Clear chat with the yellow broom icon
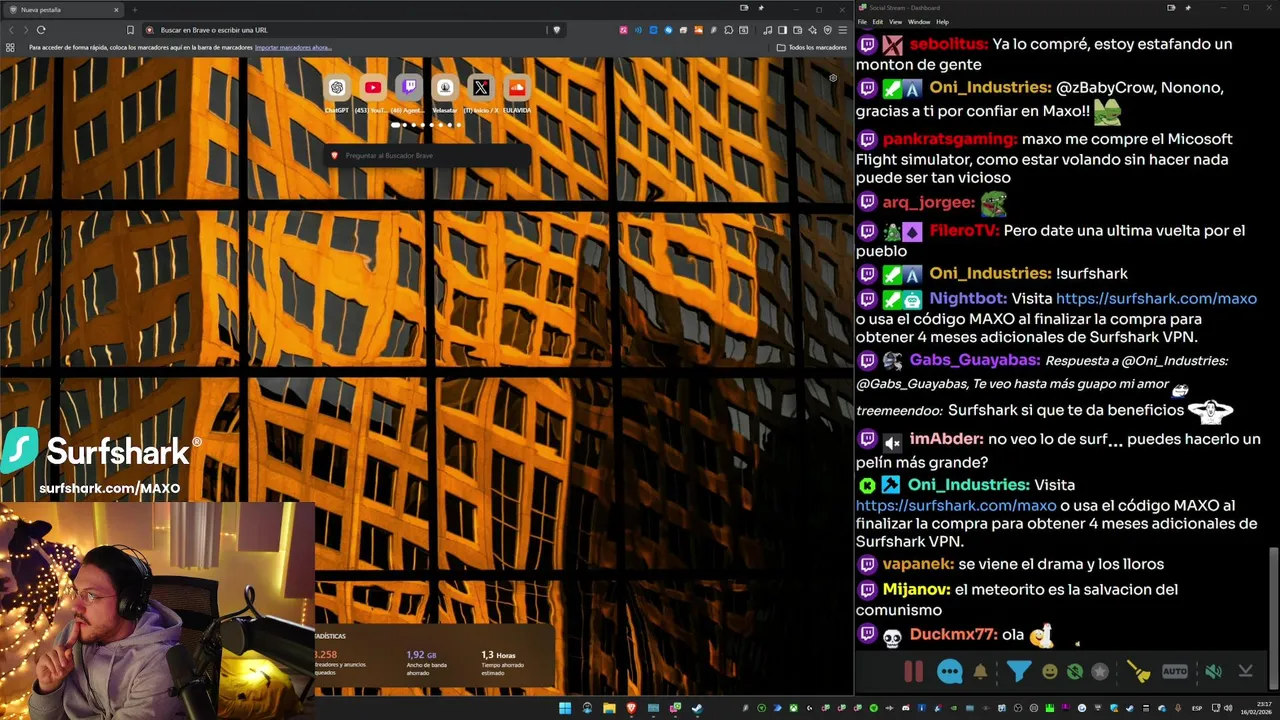 (x=1139, y=672)
